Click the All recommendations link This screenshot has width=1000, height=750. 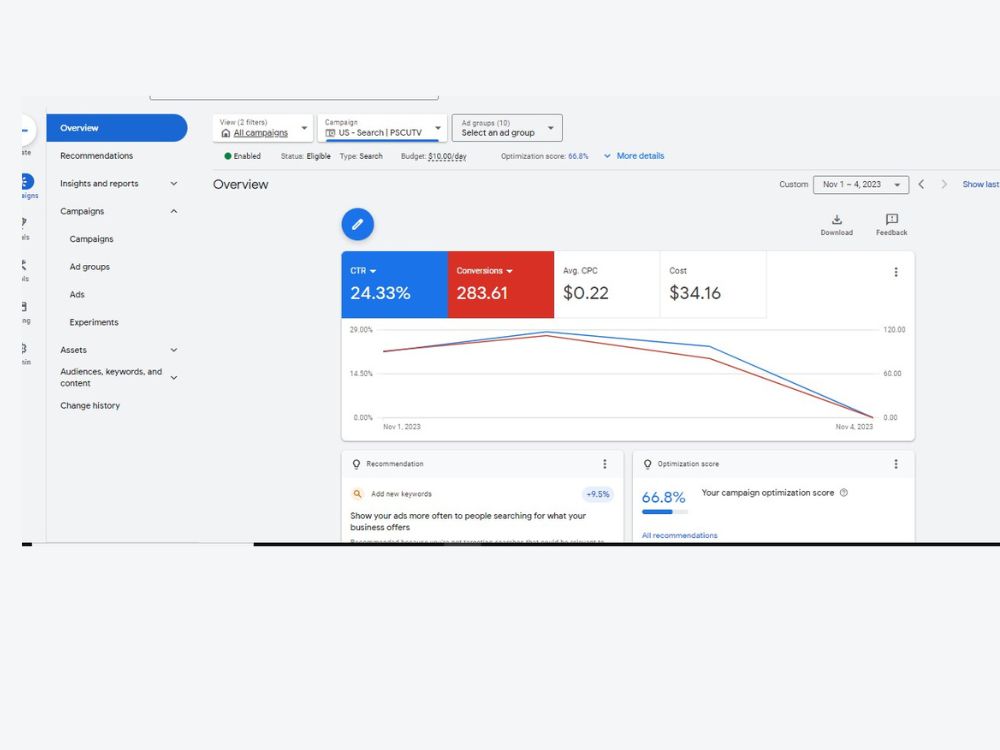(679, 535)
